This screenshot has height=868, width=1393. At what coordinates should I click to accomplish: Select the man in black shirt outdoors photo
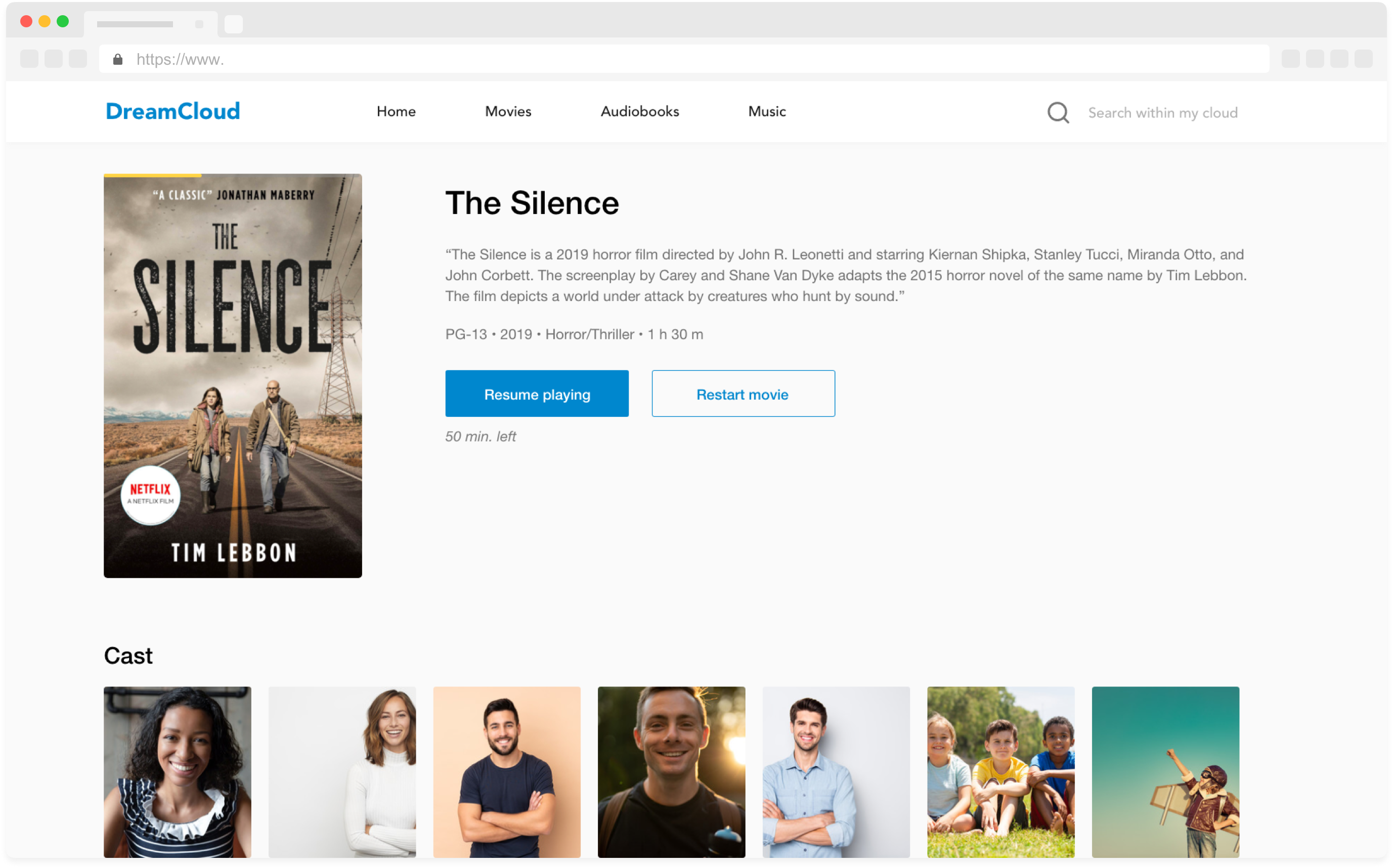coord(672,771)
